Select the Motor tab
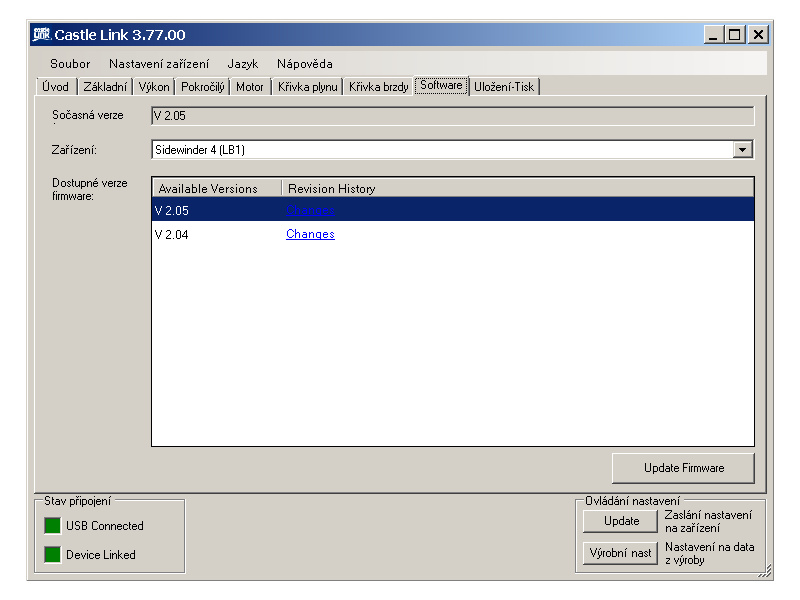800x600 pixels. 250,87
